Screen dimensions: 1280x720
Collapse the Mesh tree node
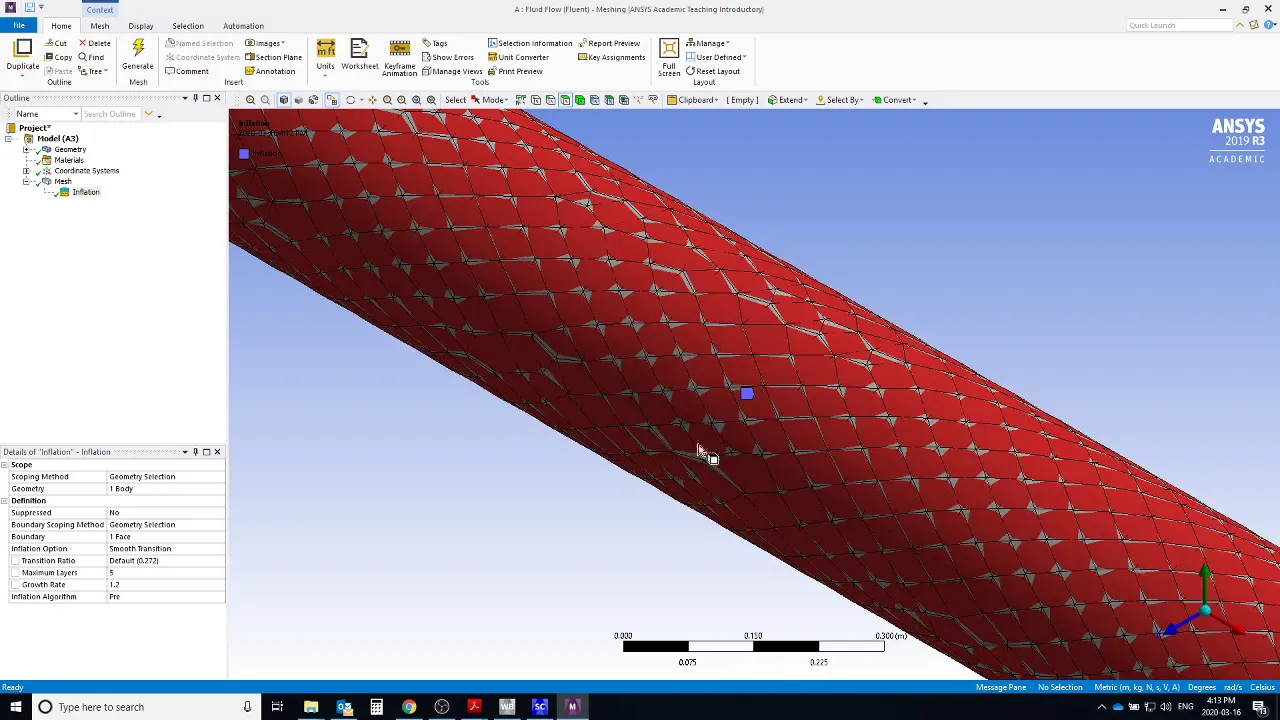tap(27, 182)
